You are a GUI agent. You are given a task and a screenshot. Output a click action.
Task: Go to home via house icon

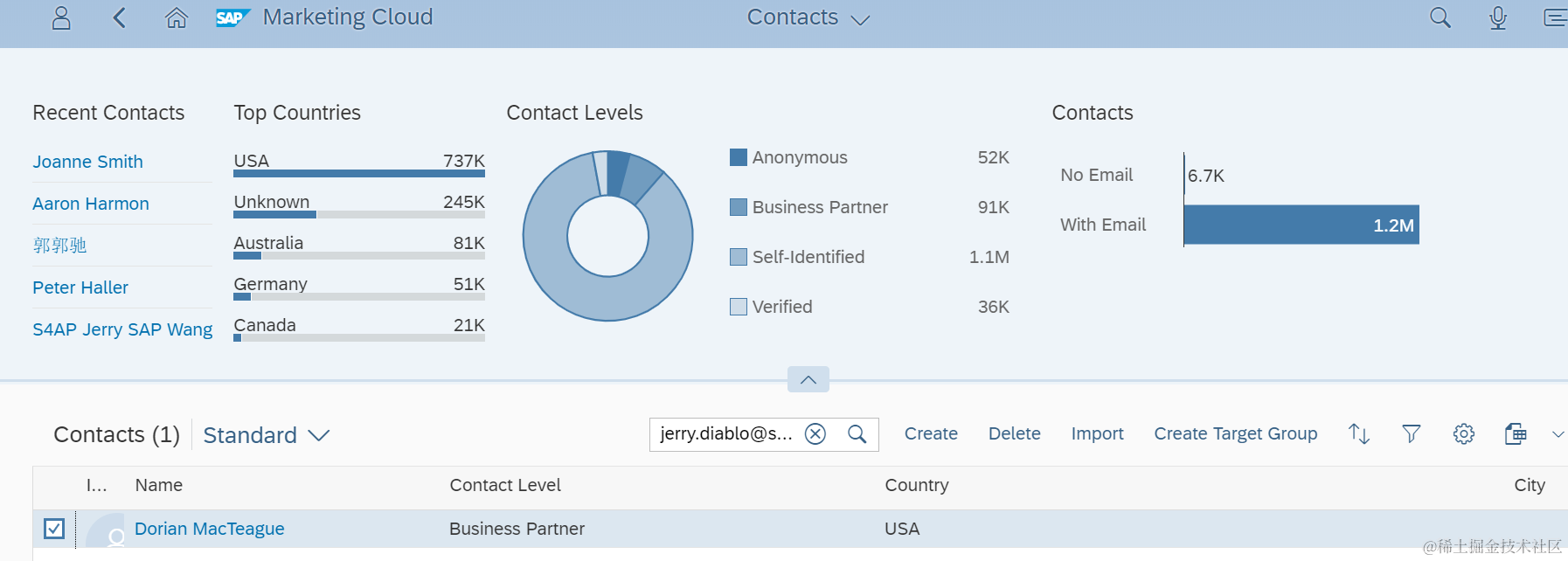(x=177, y=18)
